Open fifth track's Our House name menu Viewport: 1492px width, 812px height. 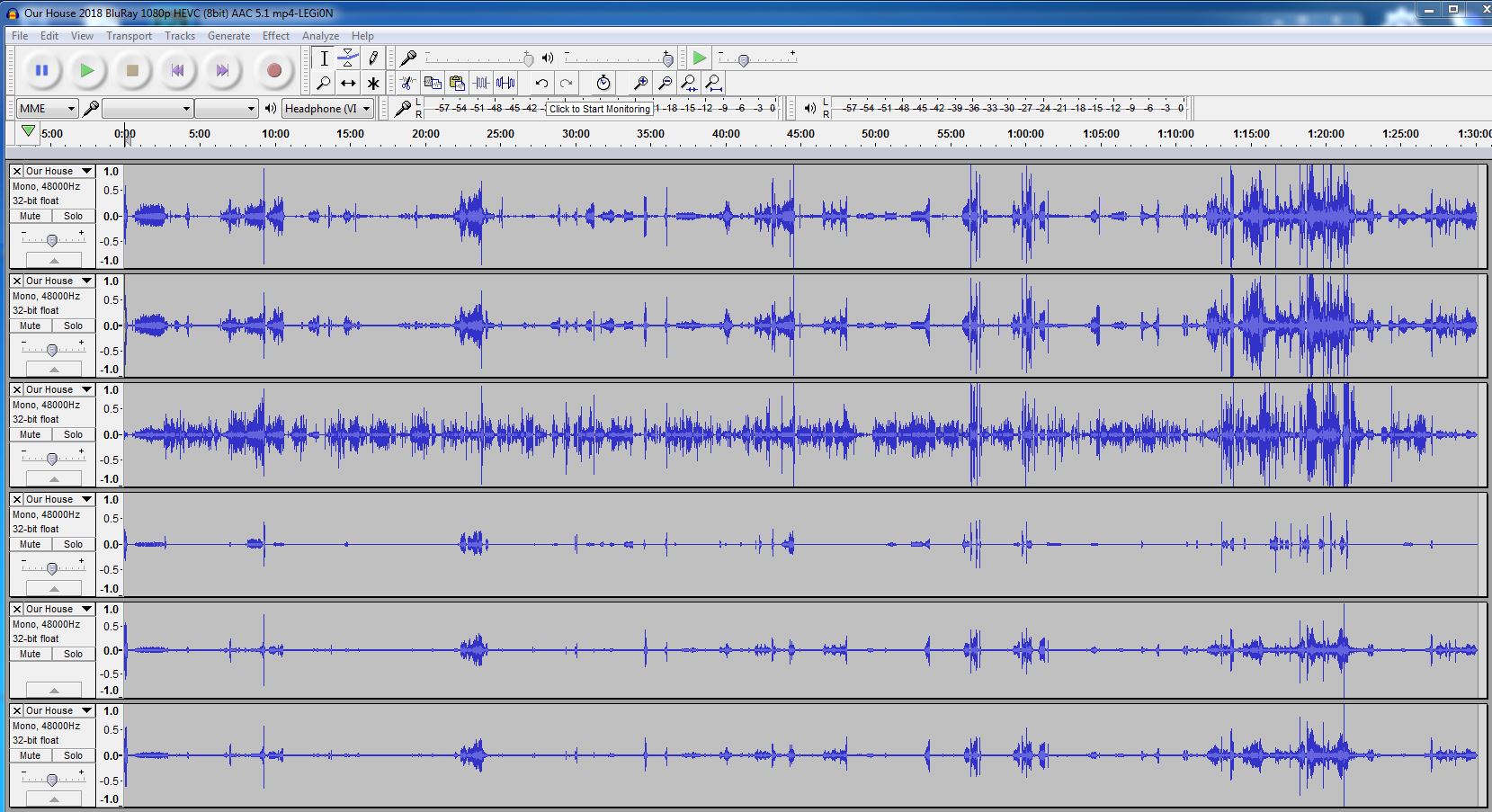pyautogui.click(x=58, y=609)
